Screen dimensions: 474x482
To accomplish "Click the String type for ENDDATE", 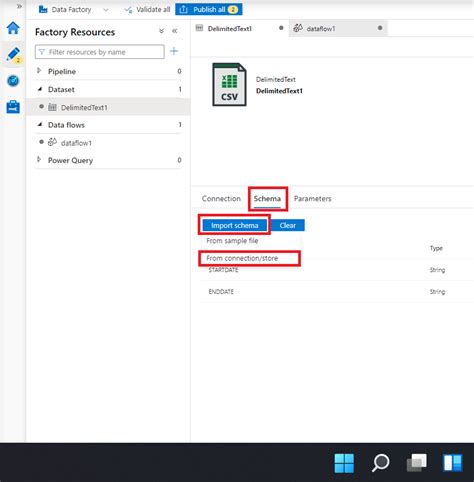I will [437, 292].
